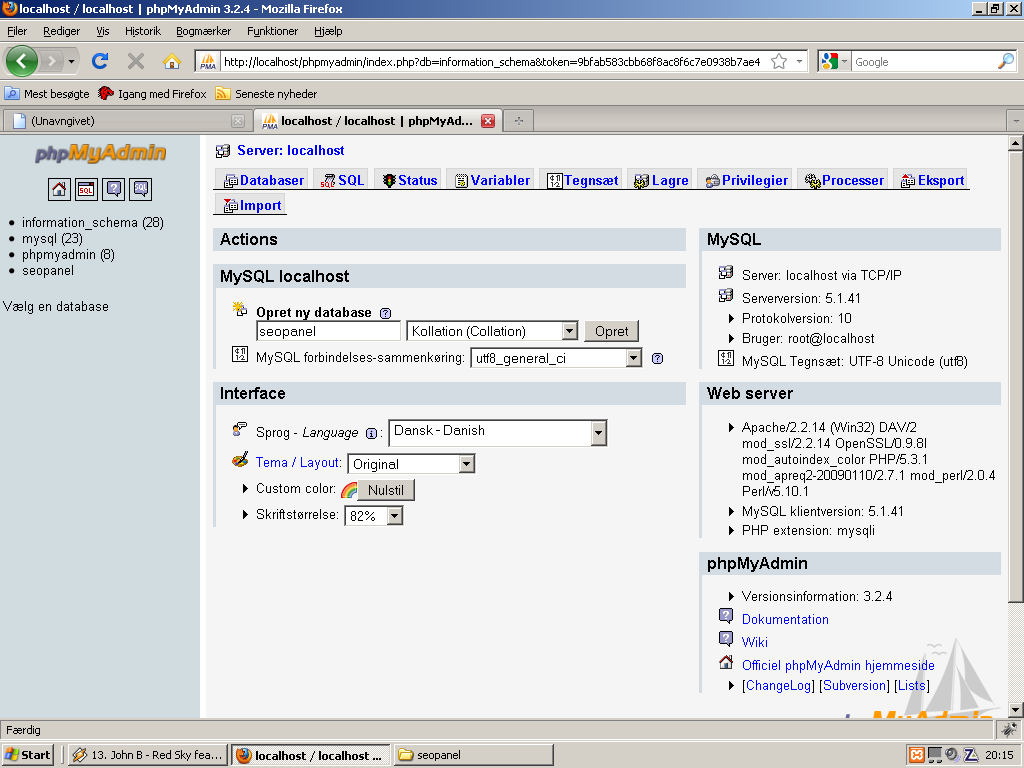This screenshot has width=1024, height=768.
Task: Switch to the (Unavngivet) tab
Action: pos(127,121)
